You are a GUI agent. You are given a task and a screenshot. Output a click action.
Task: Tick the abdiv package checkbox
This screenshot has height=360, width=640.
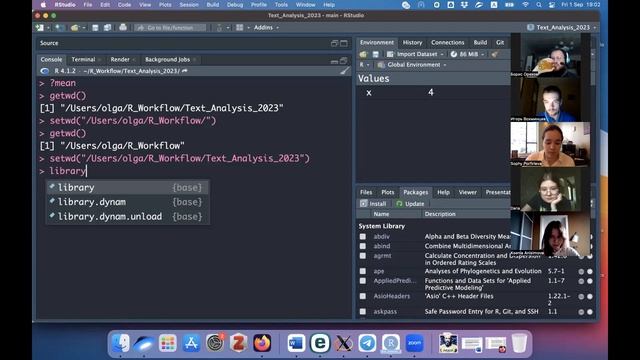[362, 236]
